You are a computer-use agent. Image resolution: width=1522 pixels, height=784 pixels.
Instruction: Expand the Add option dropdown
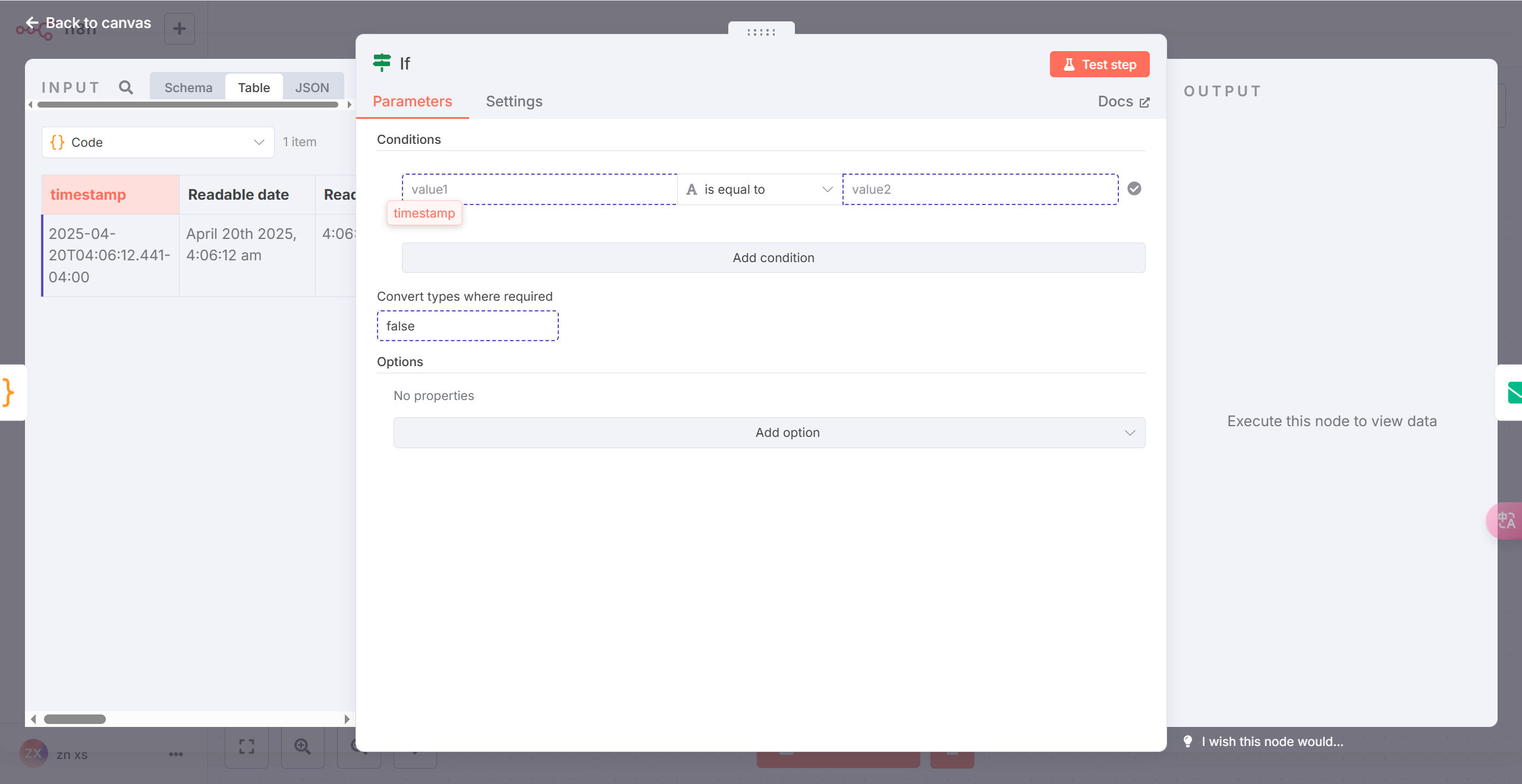pos(769,432)
